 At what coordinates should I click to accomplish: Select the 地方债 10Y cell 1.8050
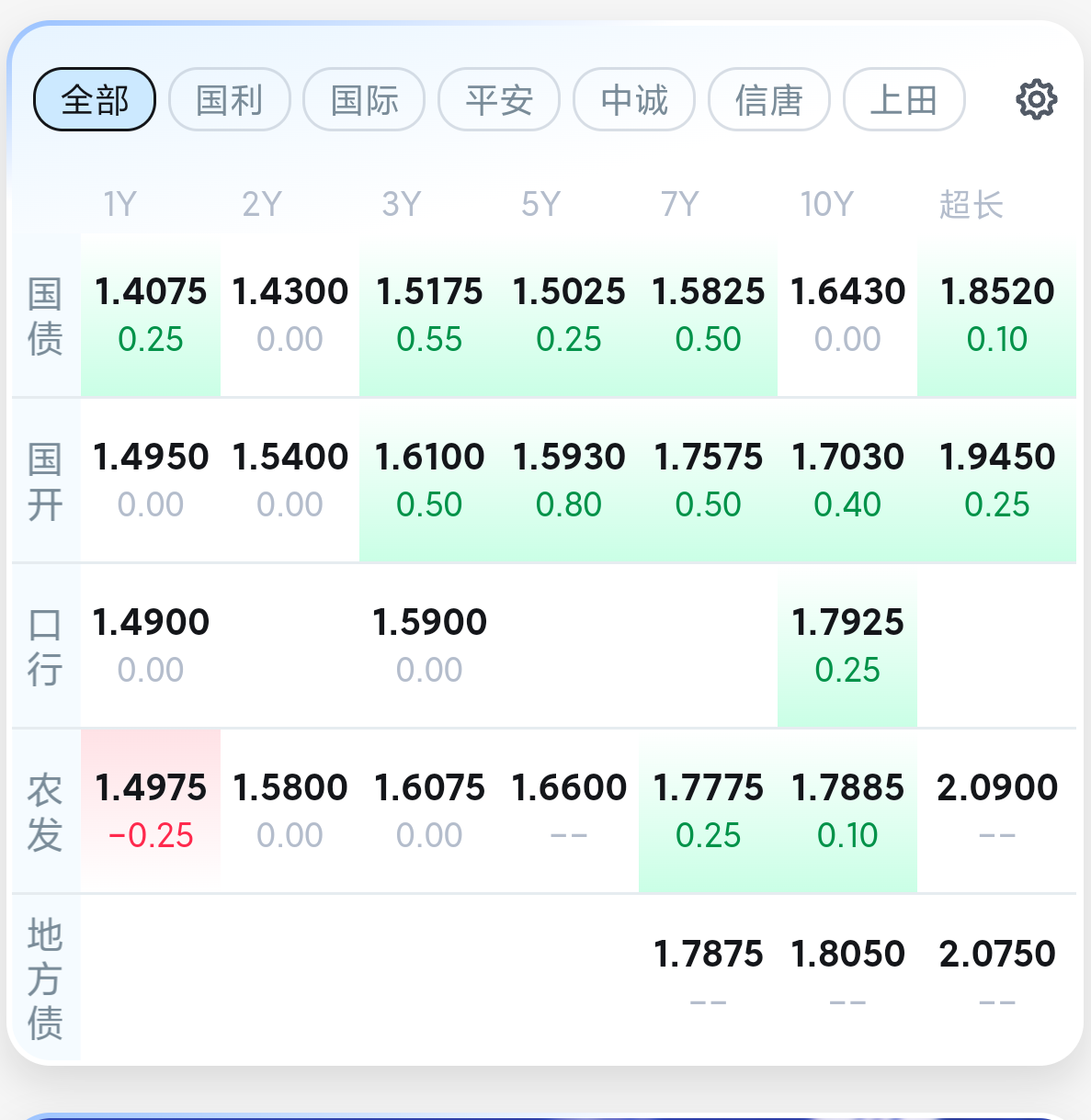point(847,977)
